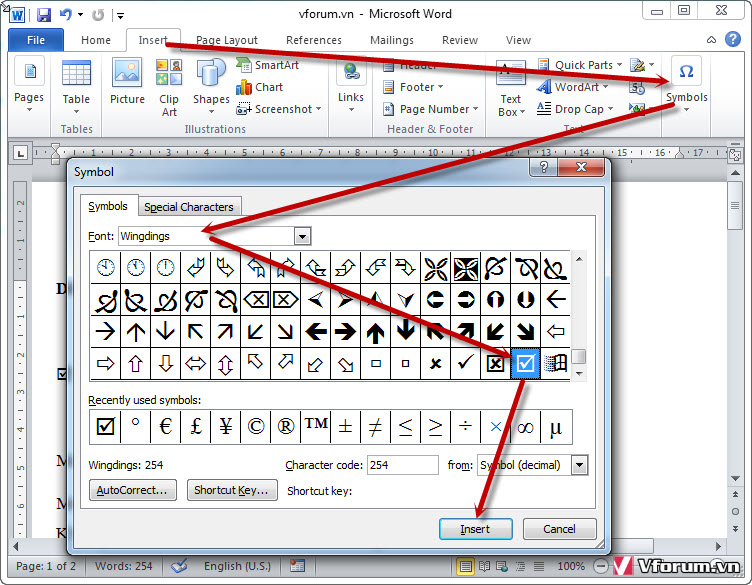Click the Symbol dialog help button
The image size is (752, 585).
(543, 167)
